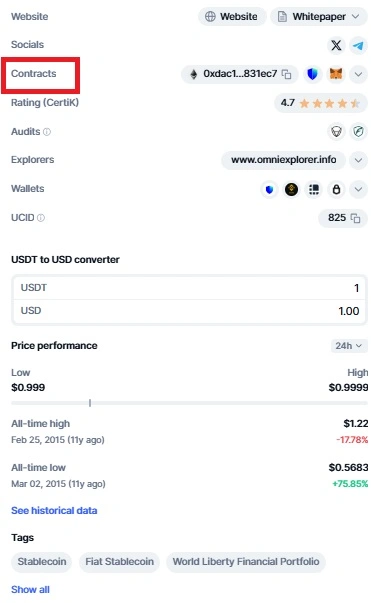This screenshot has height=603, width=371.
Task: Add token via MetaMask fox icon
Action: [x=336, y=74]
